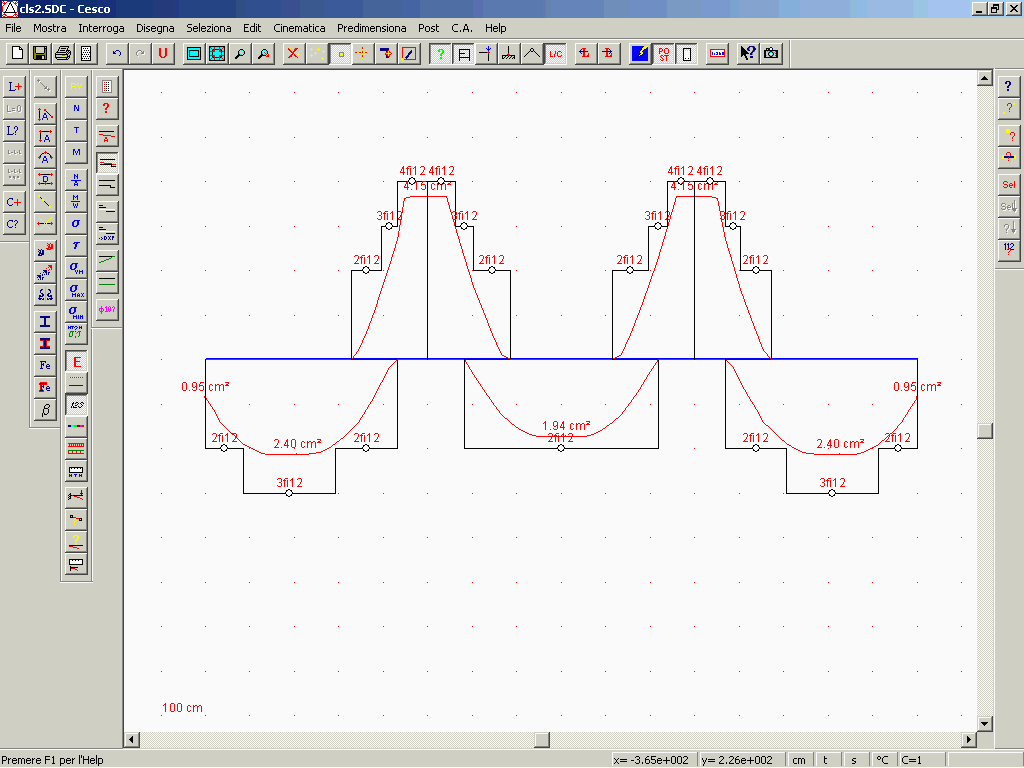Expand the Interroga menu
1024x768 pixels.
coord(101,28)
